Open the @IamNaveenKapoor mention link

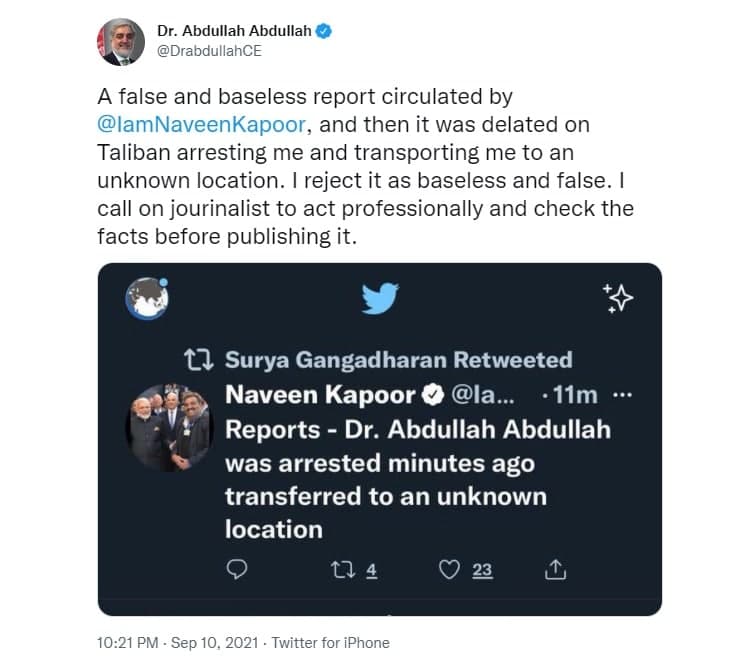(202, 124)
